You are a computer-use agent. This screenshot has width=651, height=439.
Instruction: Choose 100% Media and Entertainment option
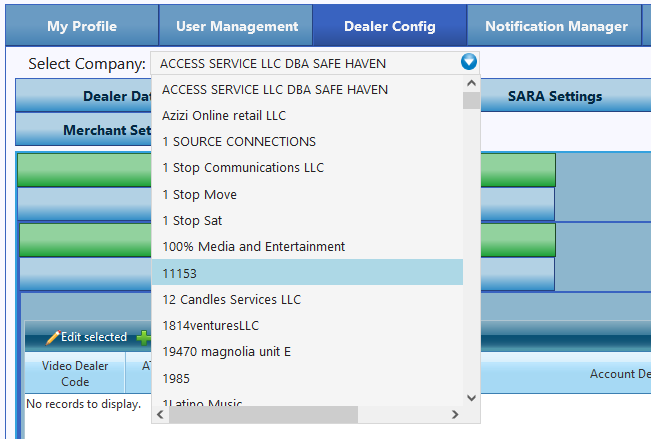click(x=253, y=246)
